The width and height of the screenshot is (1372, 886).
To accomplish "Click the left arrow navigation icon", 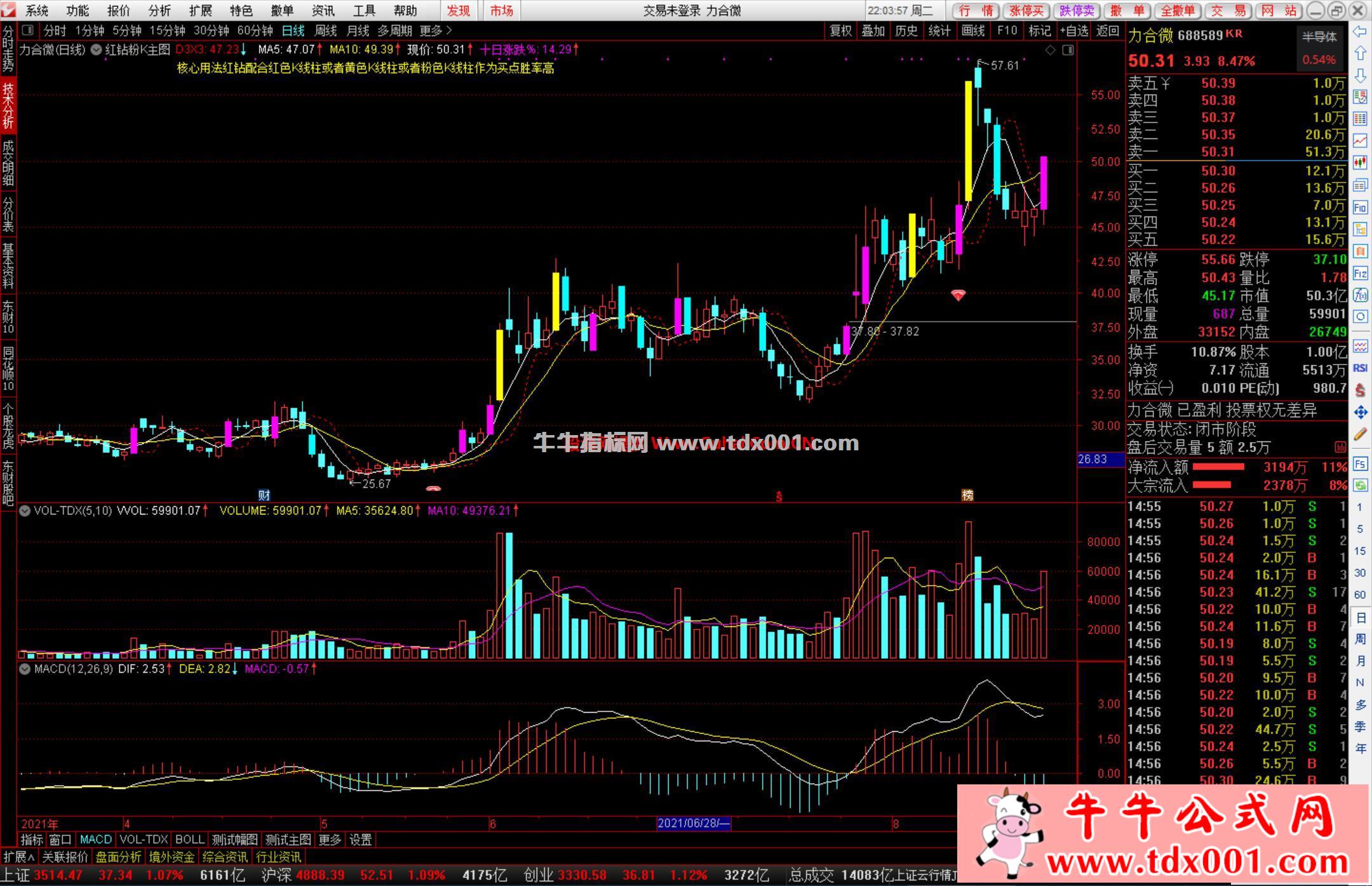I will click(1360, 31).
